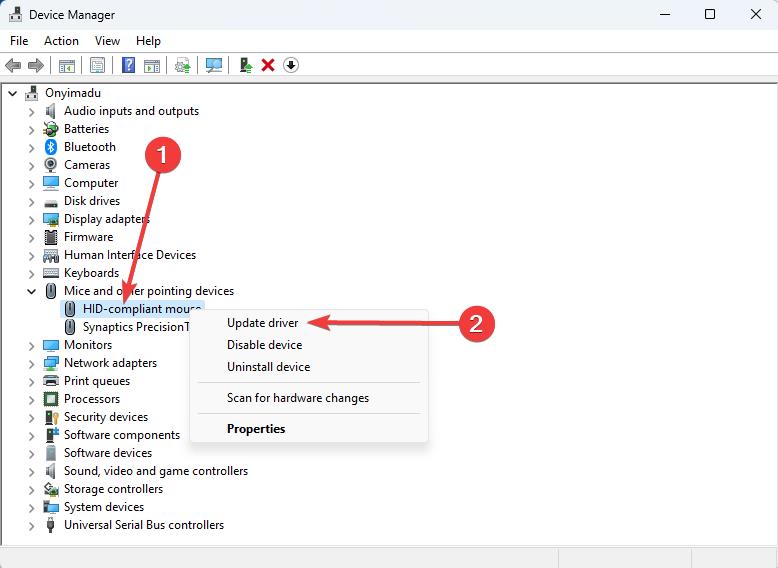
Task: Open the Action menu
Action: click(x=61, y=41)
